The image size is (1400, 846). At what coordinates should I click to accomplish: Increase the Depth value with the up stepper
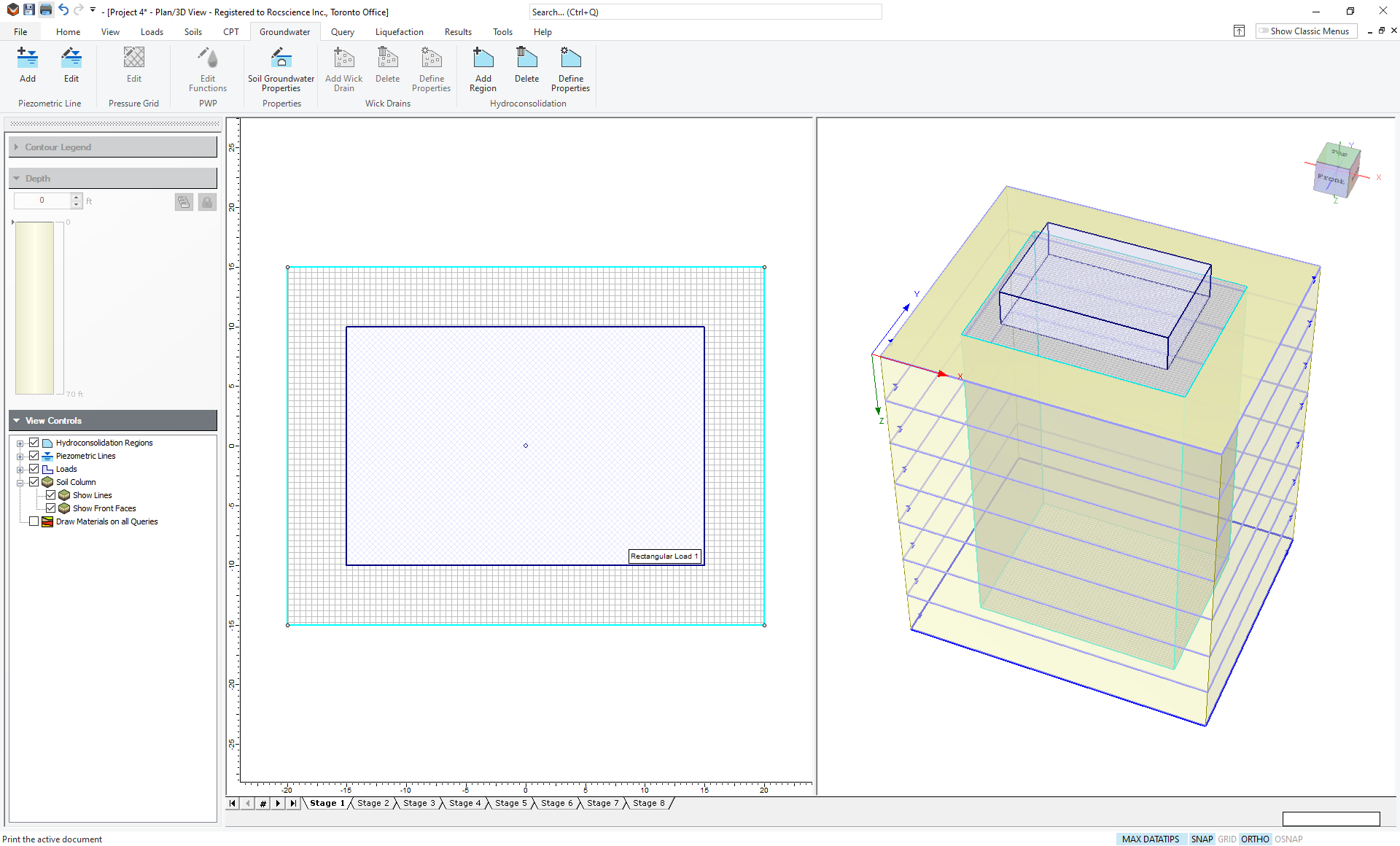[x=76, y=197]
